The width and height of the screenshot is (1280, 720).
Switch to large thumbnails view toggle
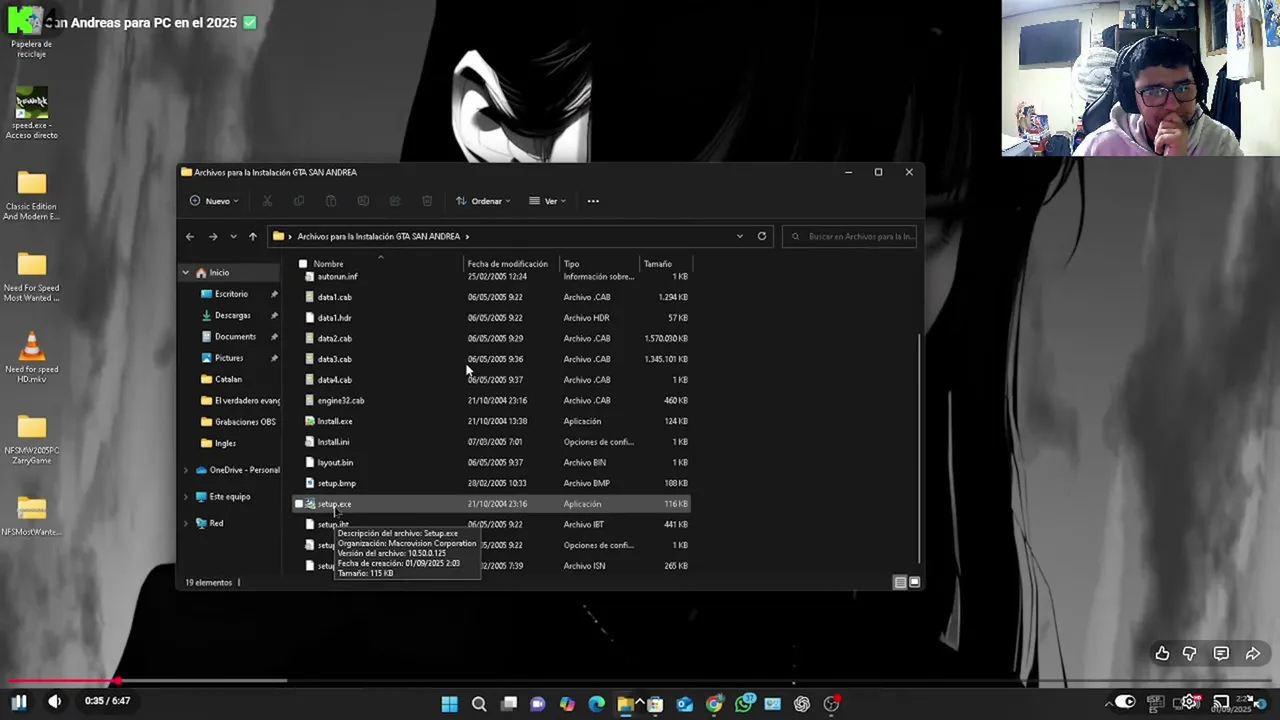pyautogui.click(x=914, y=582)
